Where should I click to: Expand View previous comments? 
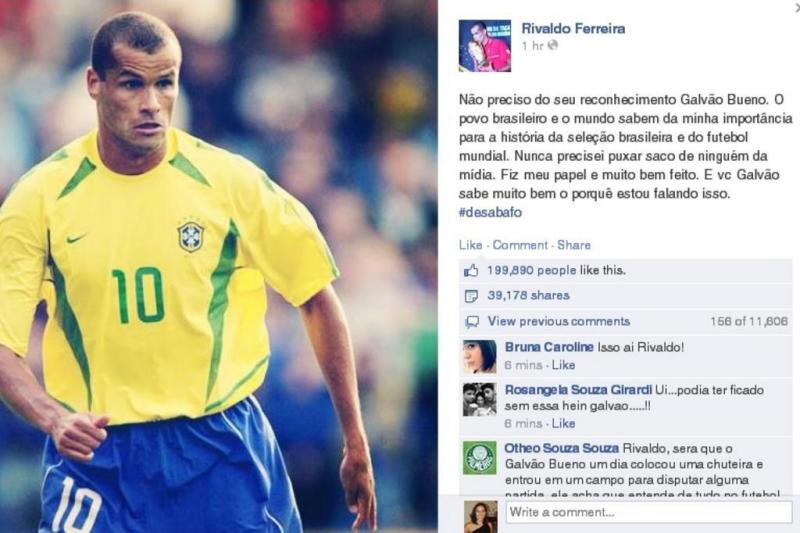coord(559,321)
